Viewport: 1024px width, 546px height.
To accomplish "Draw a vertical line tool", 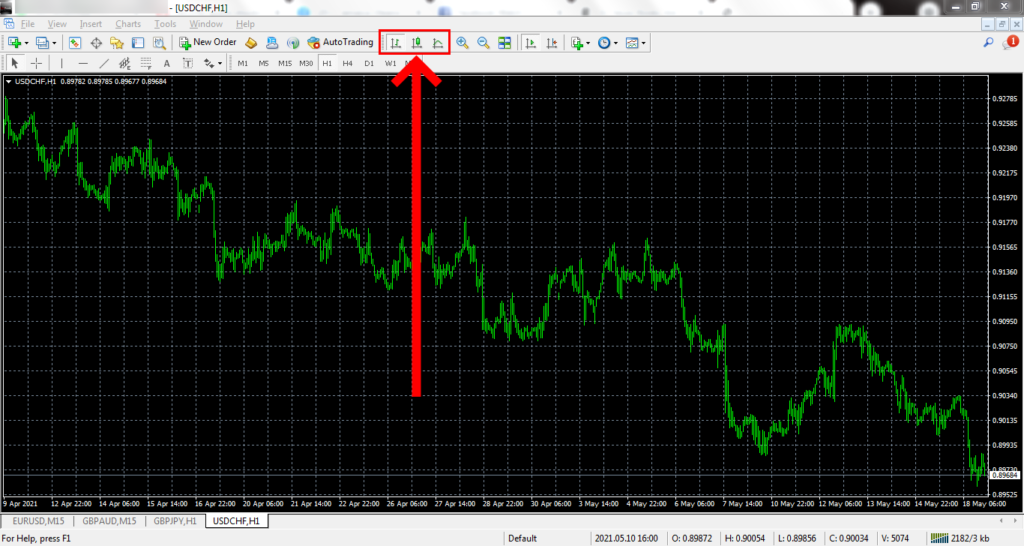I will click(62, 63).
